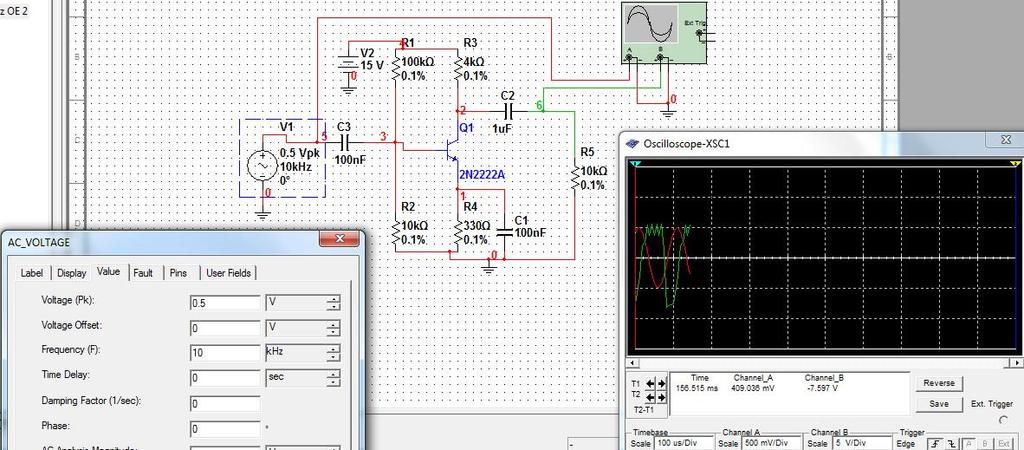Select trigger source B
The width and height of the screenshot is (1024, 450).
[984, 444]
